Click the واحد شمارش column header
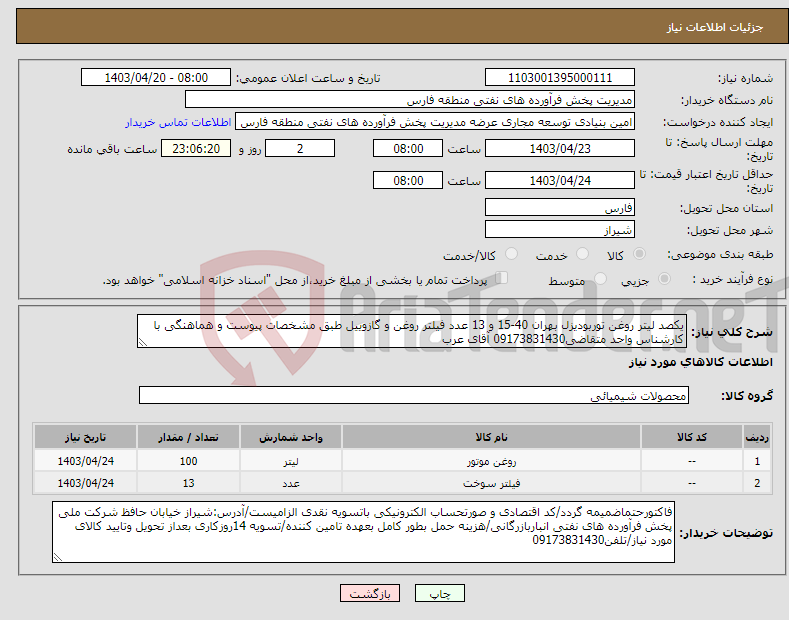This screenshot has width=789, height=620. pos(291,437)
